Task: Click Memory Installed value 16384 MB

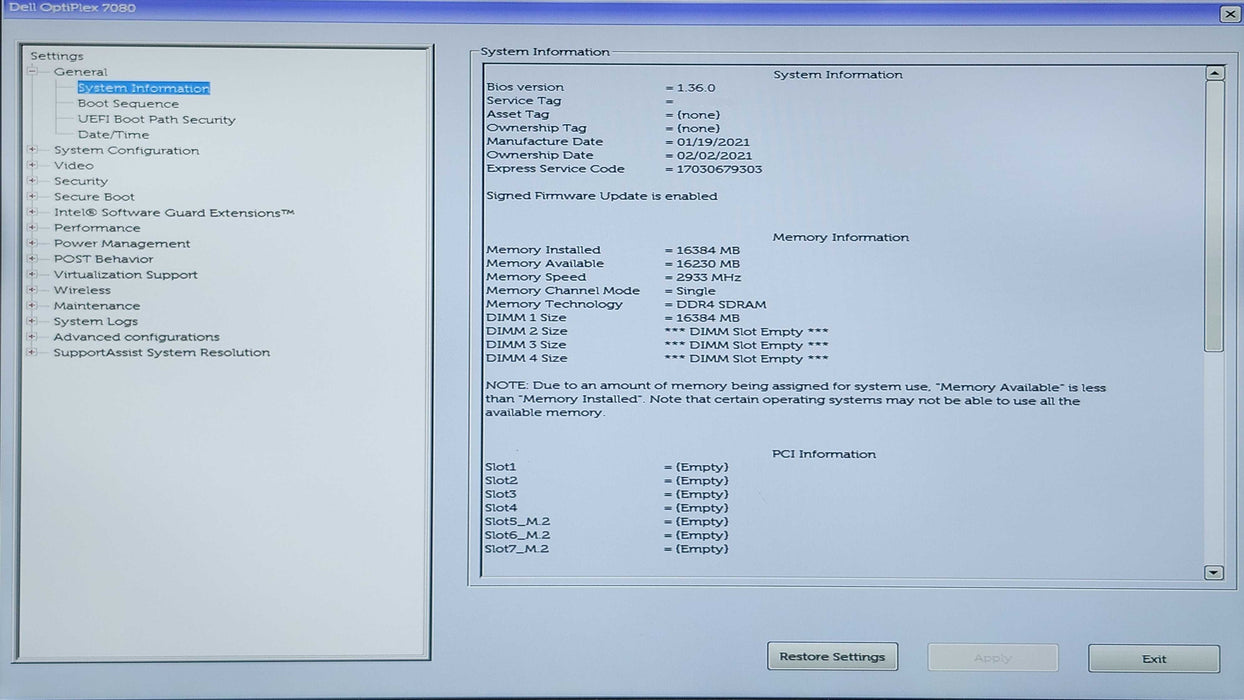Action: (x=707, y=250)
